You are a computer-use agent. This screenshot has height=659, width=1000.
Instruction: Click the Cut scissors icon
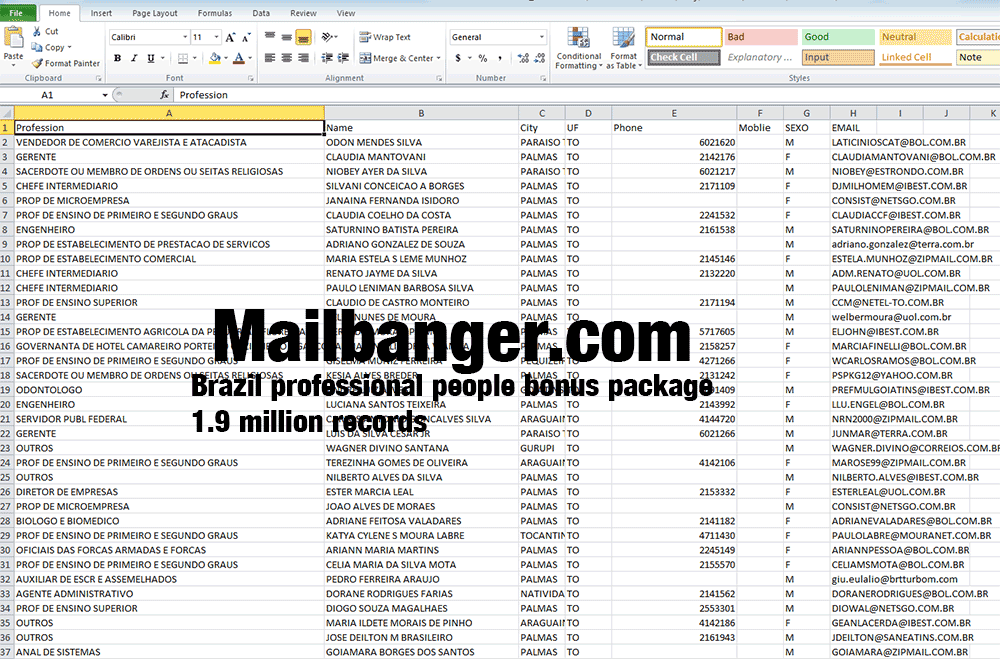[x=37, y=31]
